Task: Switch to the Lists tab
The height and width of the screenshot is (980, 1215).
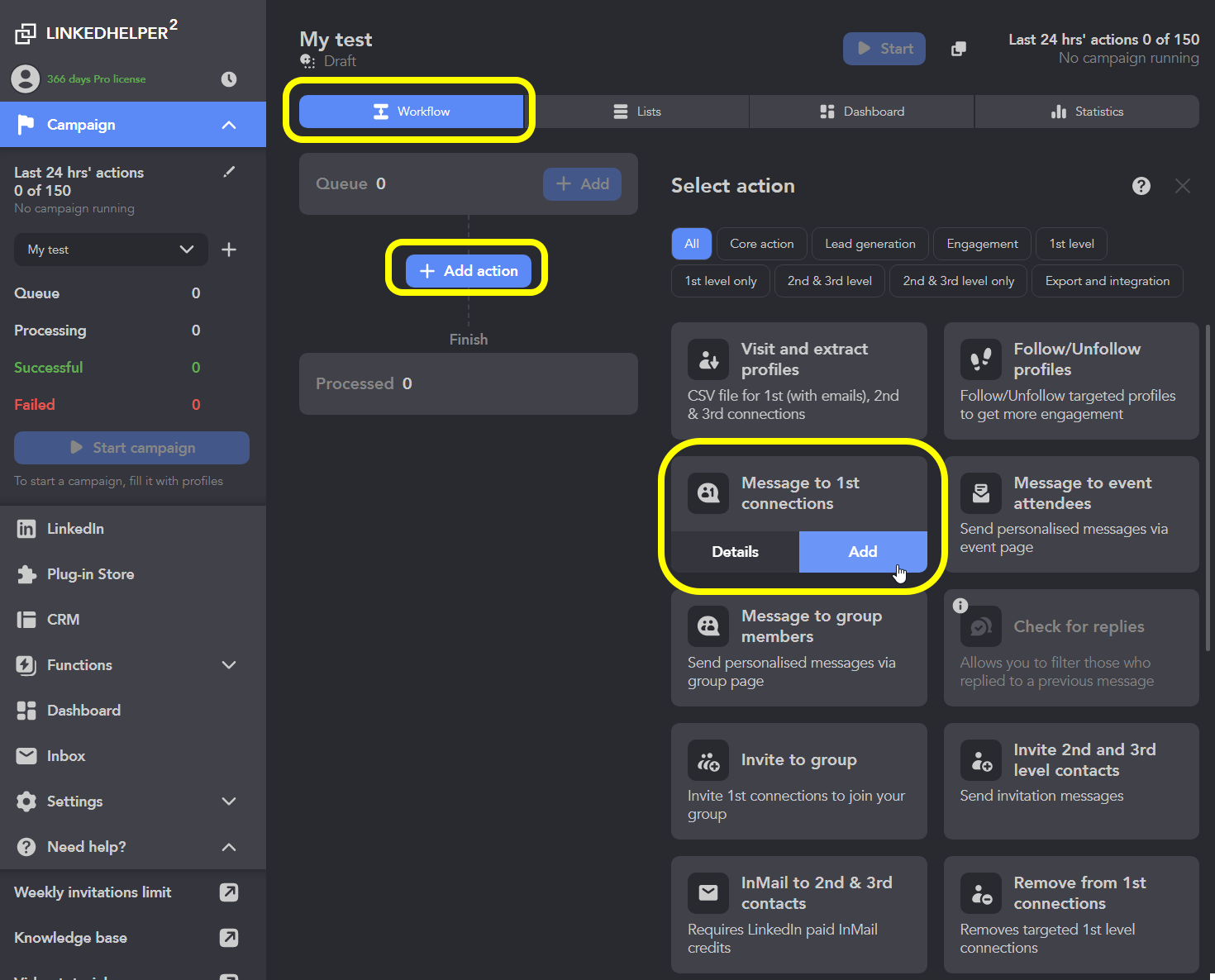Action: pos(636,112)
